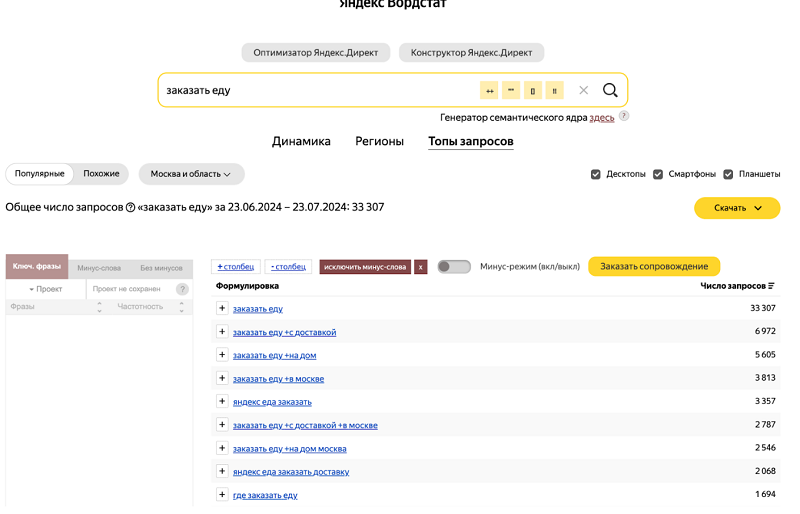Add 'заказать еду +с доставкой' with plus icon

(x=222, y=332)
